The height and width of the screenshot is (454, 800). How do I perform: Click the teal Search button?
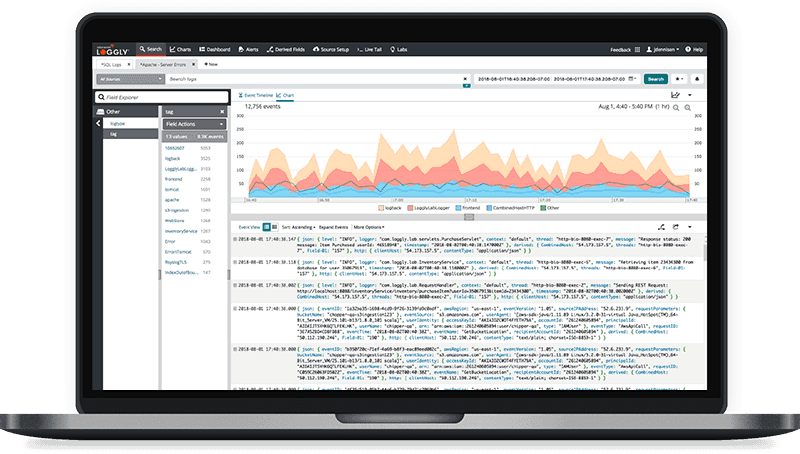pos(655,78)
